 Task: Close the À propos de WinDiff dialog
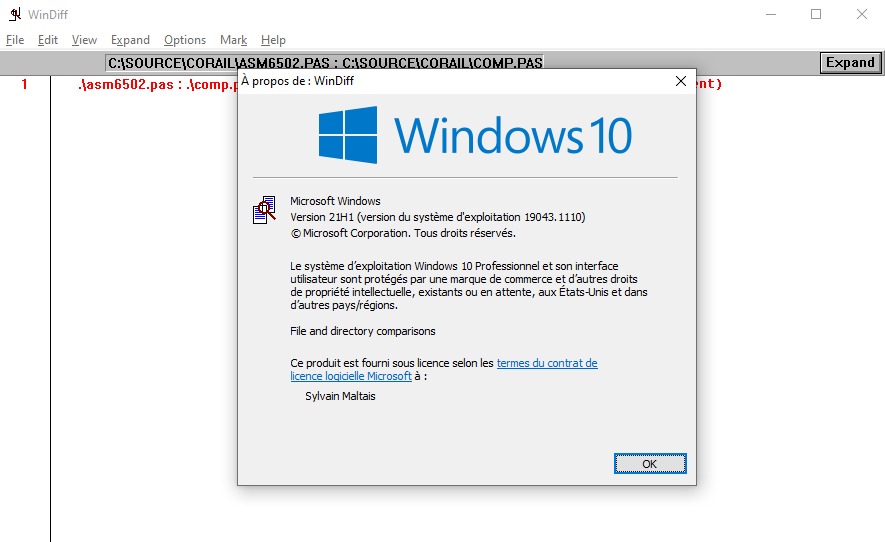(x=681, y=81)
